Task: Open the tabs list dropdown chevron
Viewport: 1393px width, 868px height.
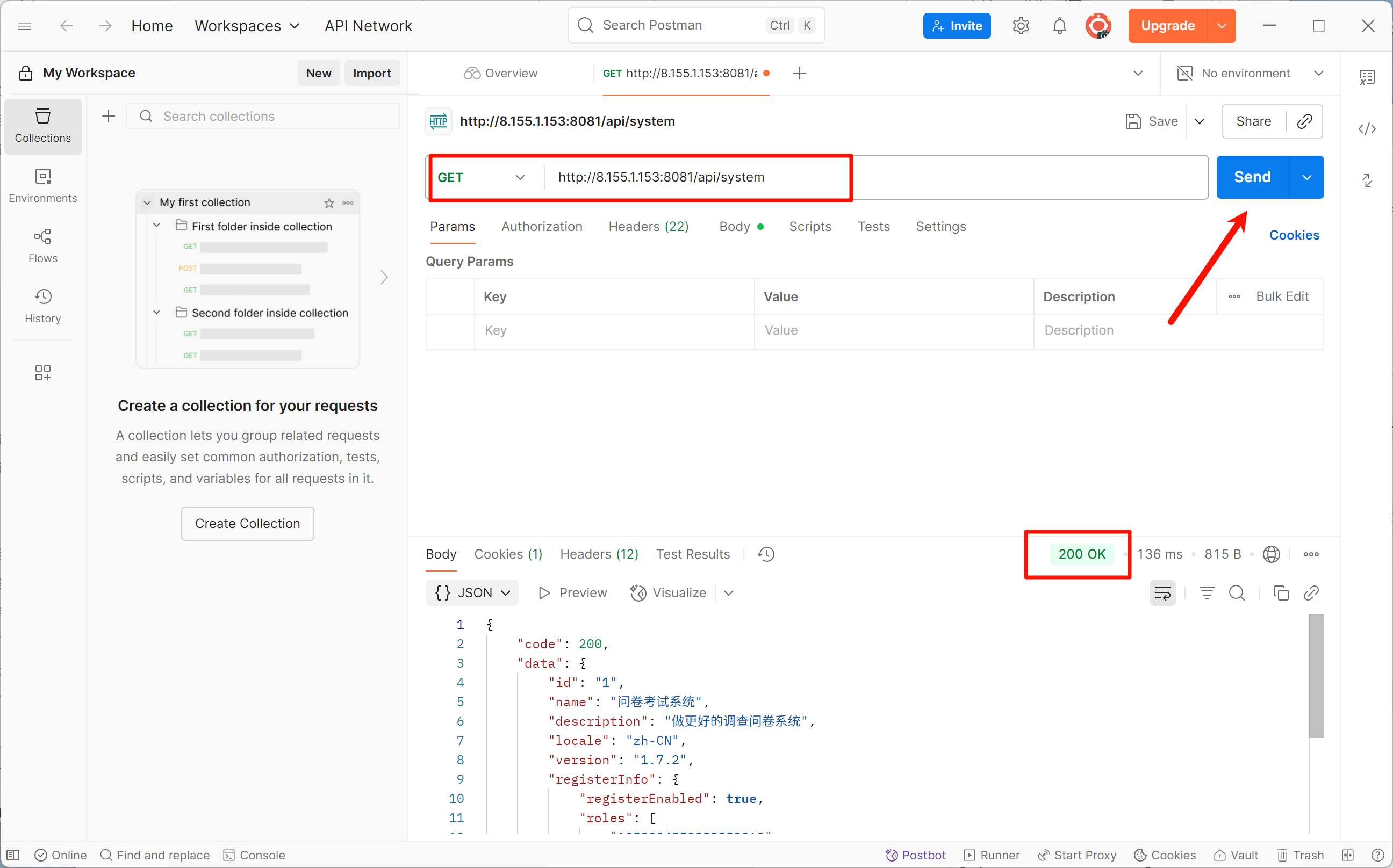Action: tap(1137, 73)
